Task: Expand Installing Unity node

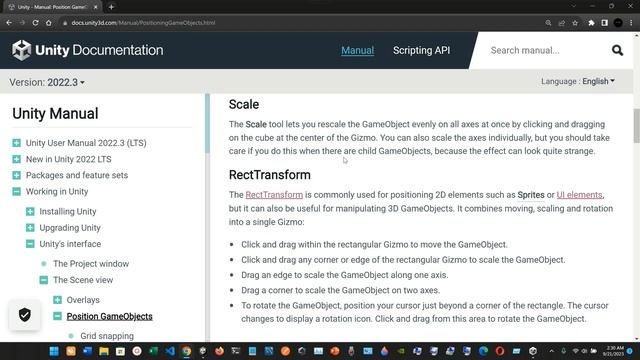Action: coord(30,211)
